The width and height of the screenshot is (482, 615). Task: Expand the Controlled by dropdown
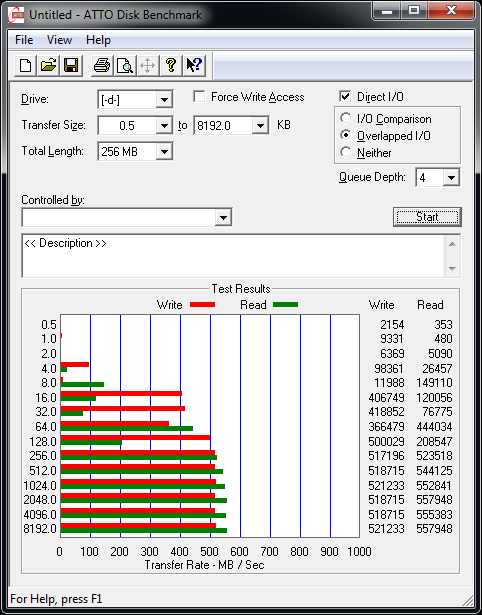(223, 217)
